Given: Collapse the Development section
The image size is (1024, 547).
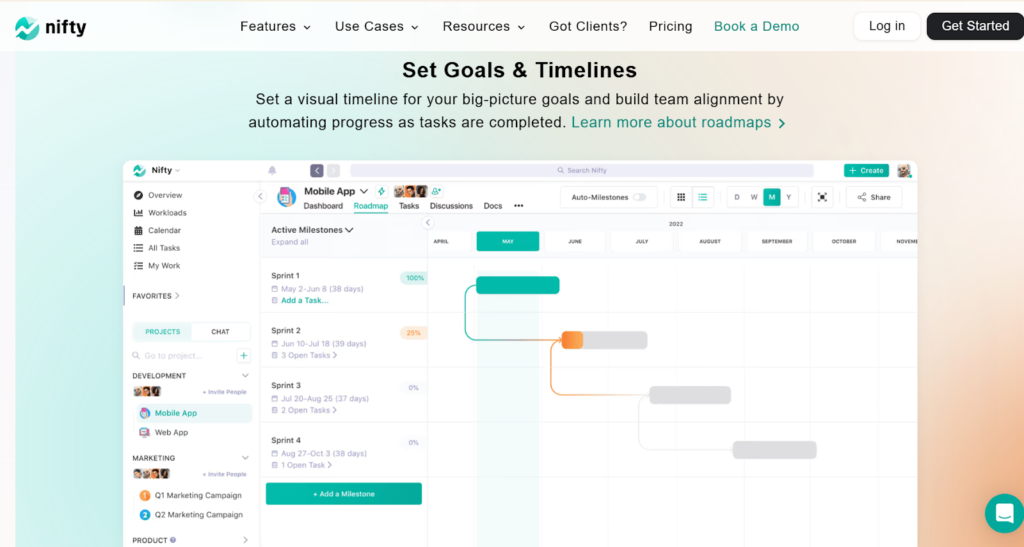Looking at the screenshot, I should pos(245,376).
